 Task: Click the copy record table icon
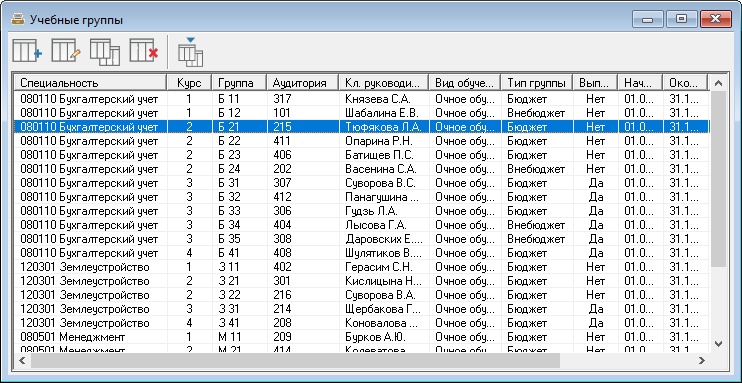point(105,52)
